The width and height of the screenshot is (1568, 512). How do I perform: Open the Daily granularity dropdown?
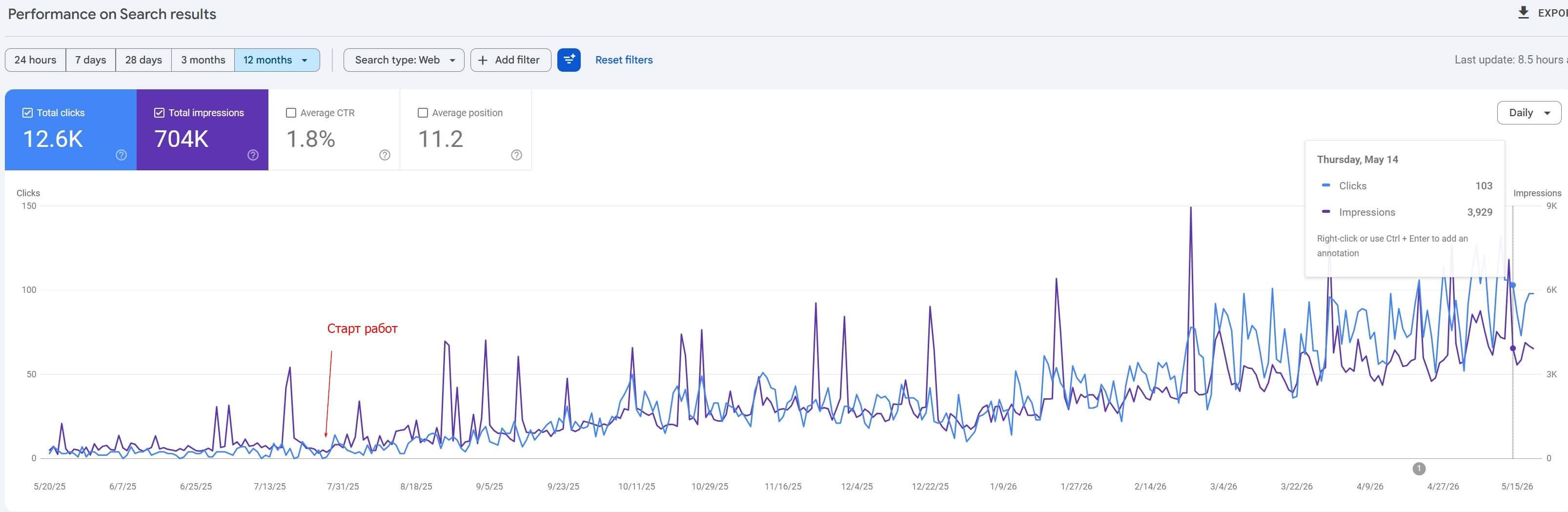tap(1529, 113)
